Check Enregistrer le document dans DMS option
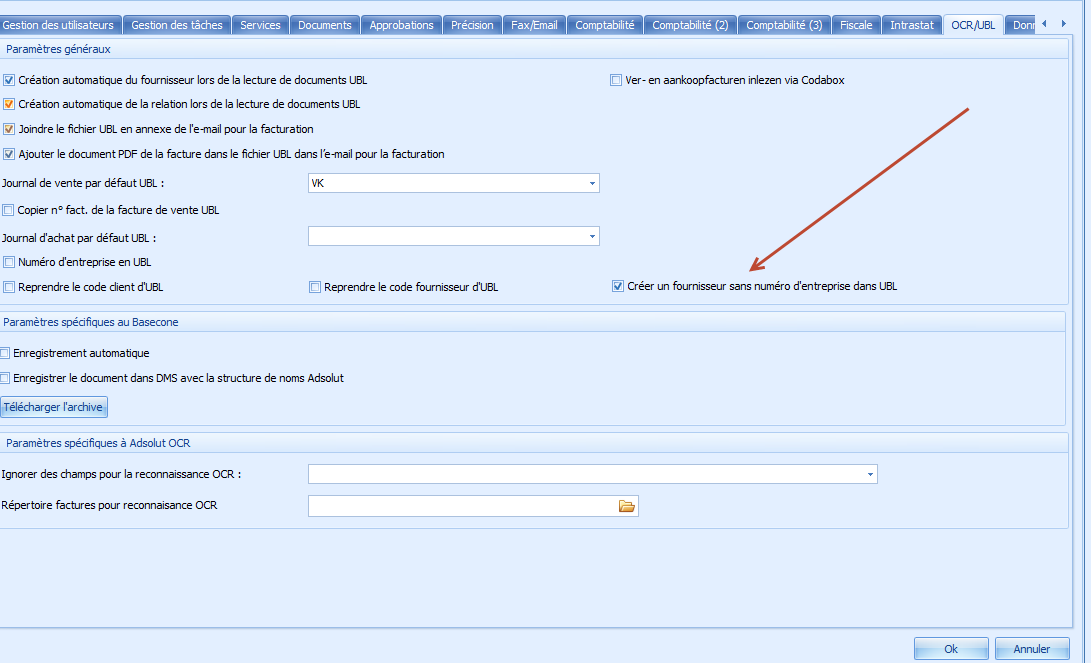The image size is (1091, 663). pyautogui.click(x=5, y=378)
